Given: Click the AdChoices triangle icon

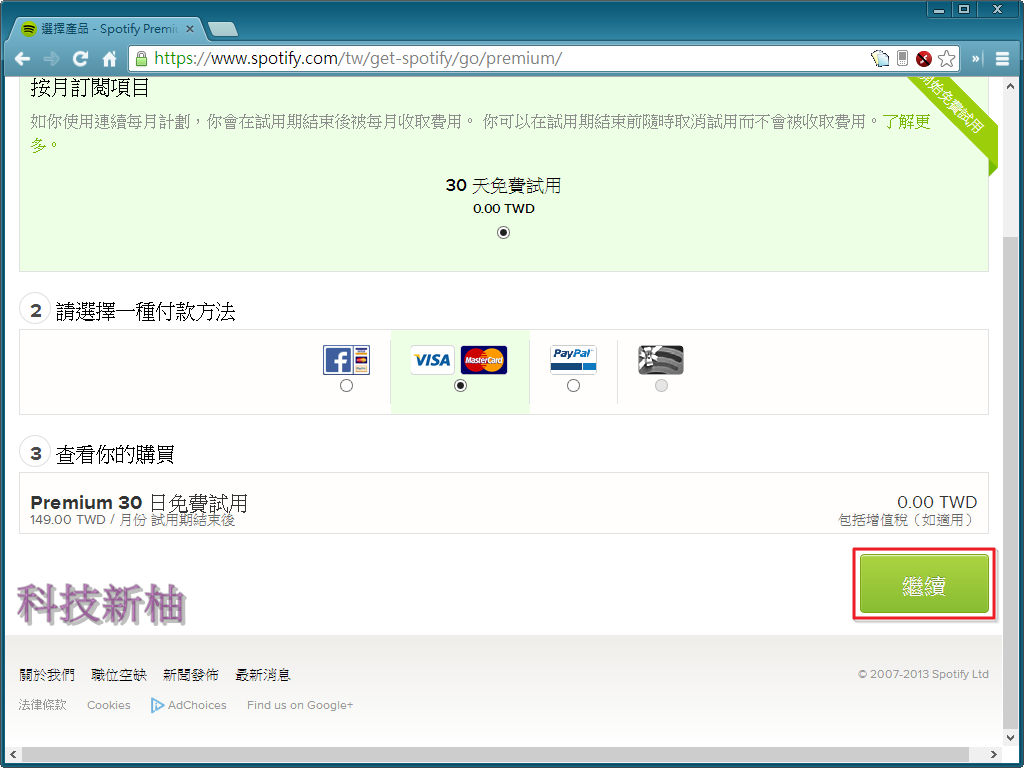Looking at the screenshot, I should pyautogui.click(x=157, y=705).
